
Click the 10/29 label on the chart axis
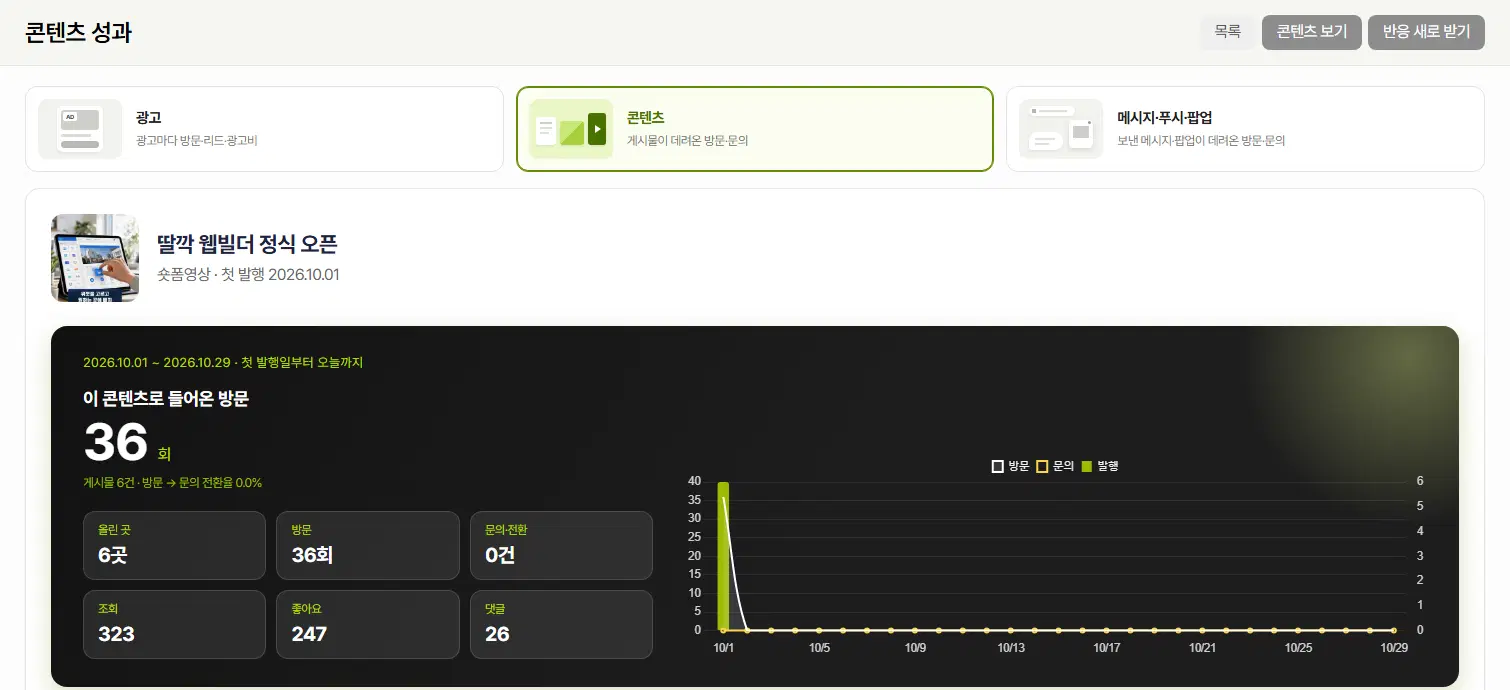1394,648
